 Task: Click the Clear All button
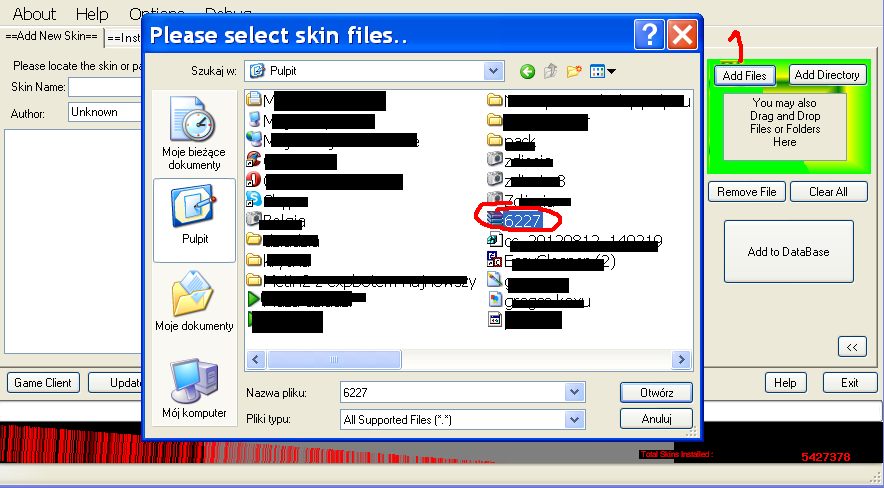(828, 192)
